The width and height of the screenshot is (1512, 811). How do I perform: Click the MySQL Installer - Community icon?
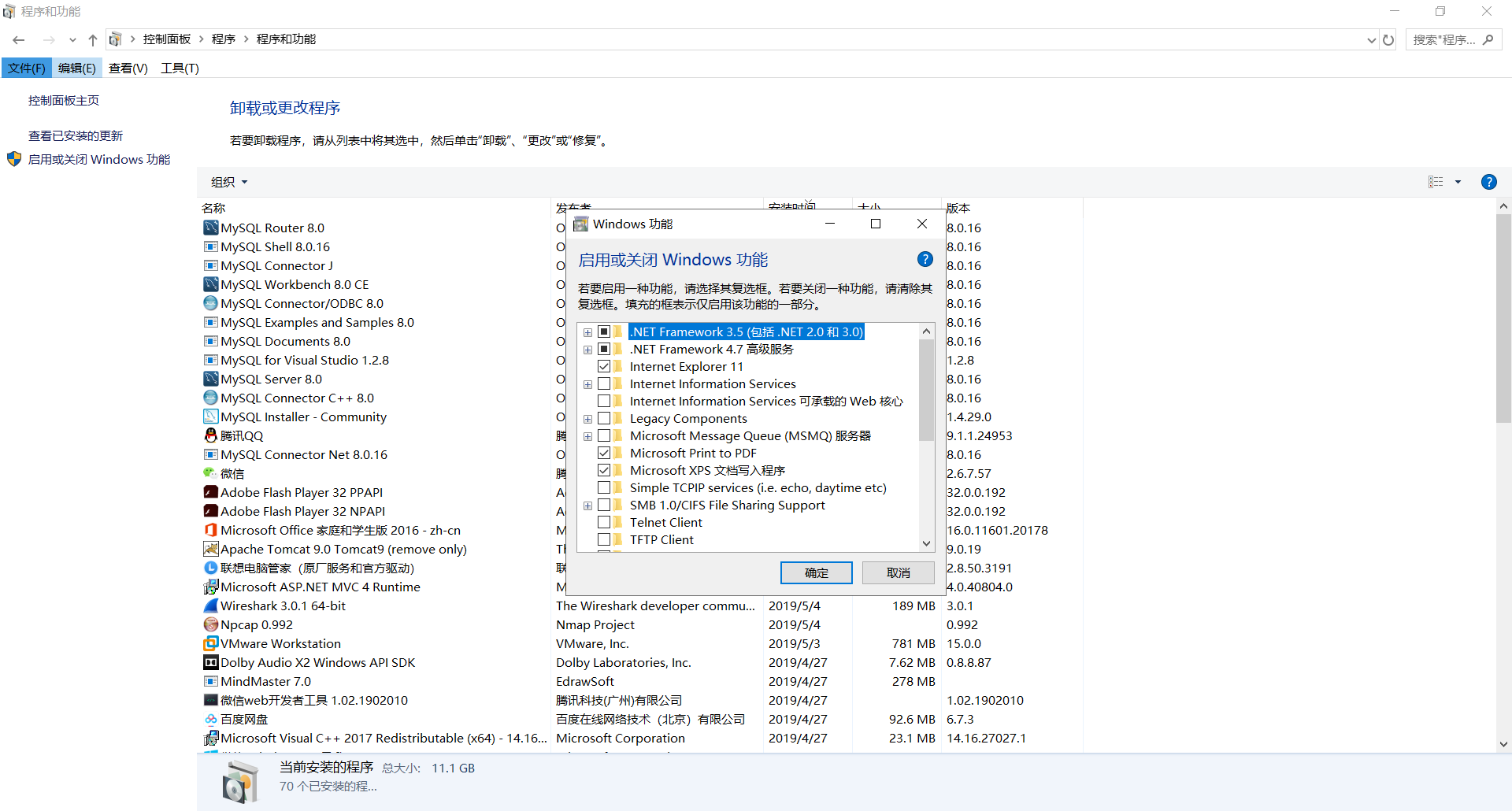pos(210,417)
